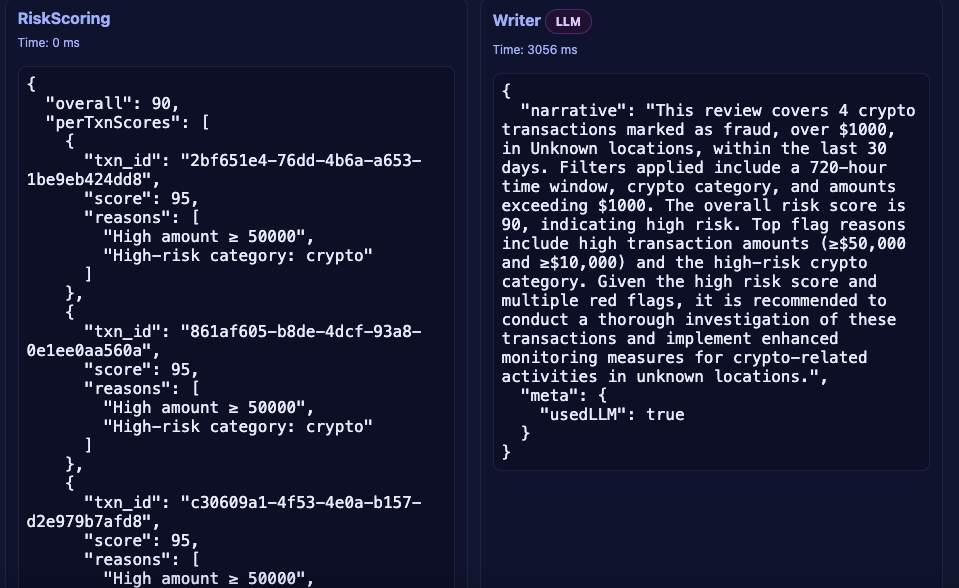The width and height of the screenshot is (959, 588).
Task: Click the first "score": 95 line
Action: click(140, 198)
